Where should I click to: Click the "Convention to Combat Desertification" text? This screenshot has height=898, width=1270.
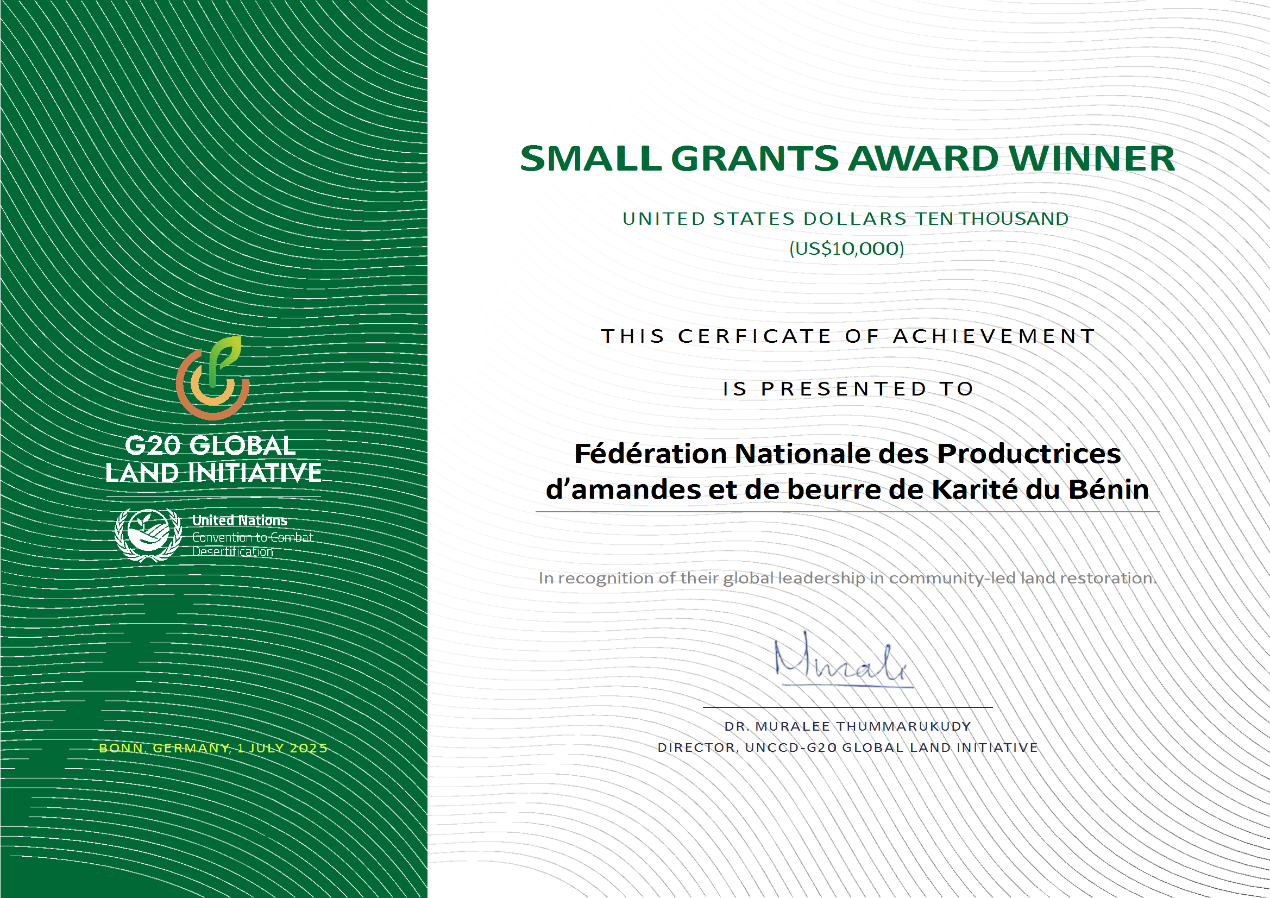(252, 544)
